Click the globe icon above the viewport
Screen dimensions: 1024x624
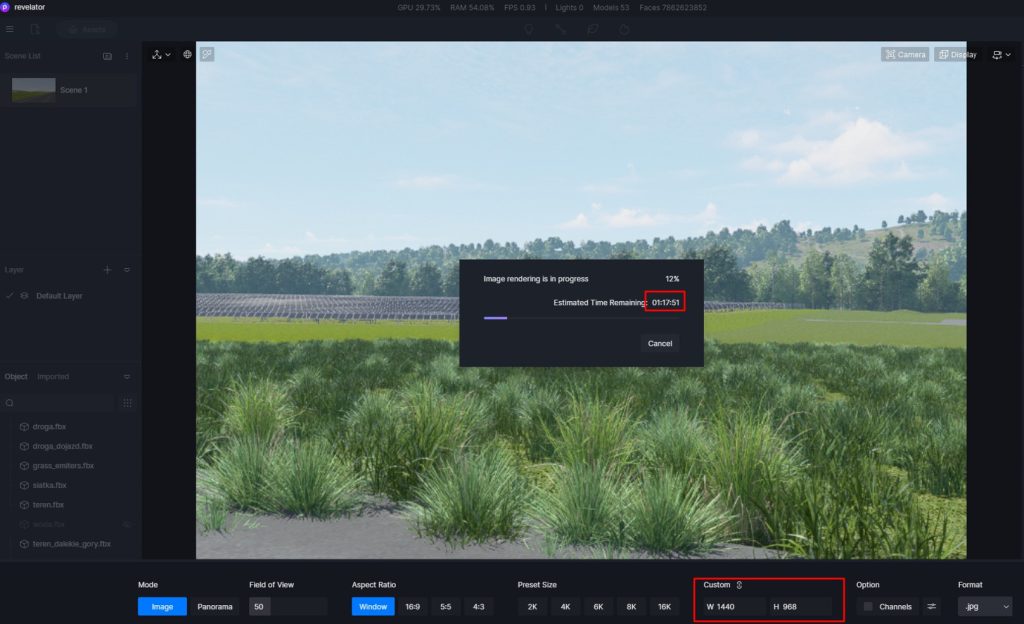[187, 54]
